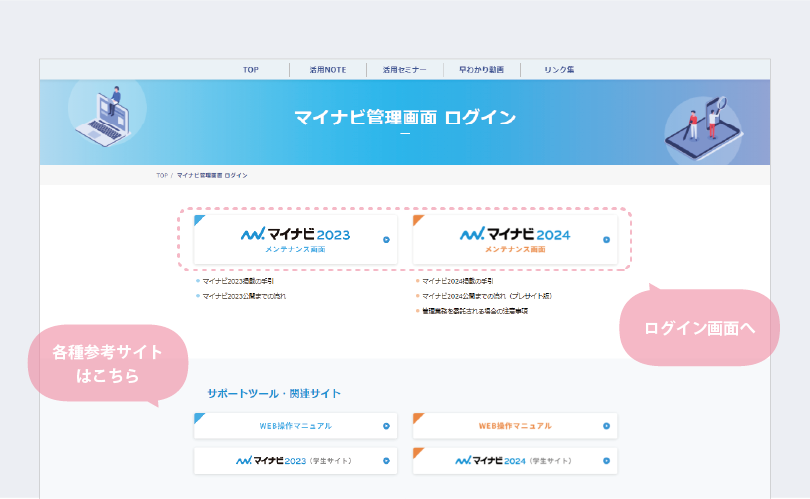Open the blue WEB操作マニュアル button

[295, 426]
